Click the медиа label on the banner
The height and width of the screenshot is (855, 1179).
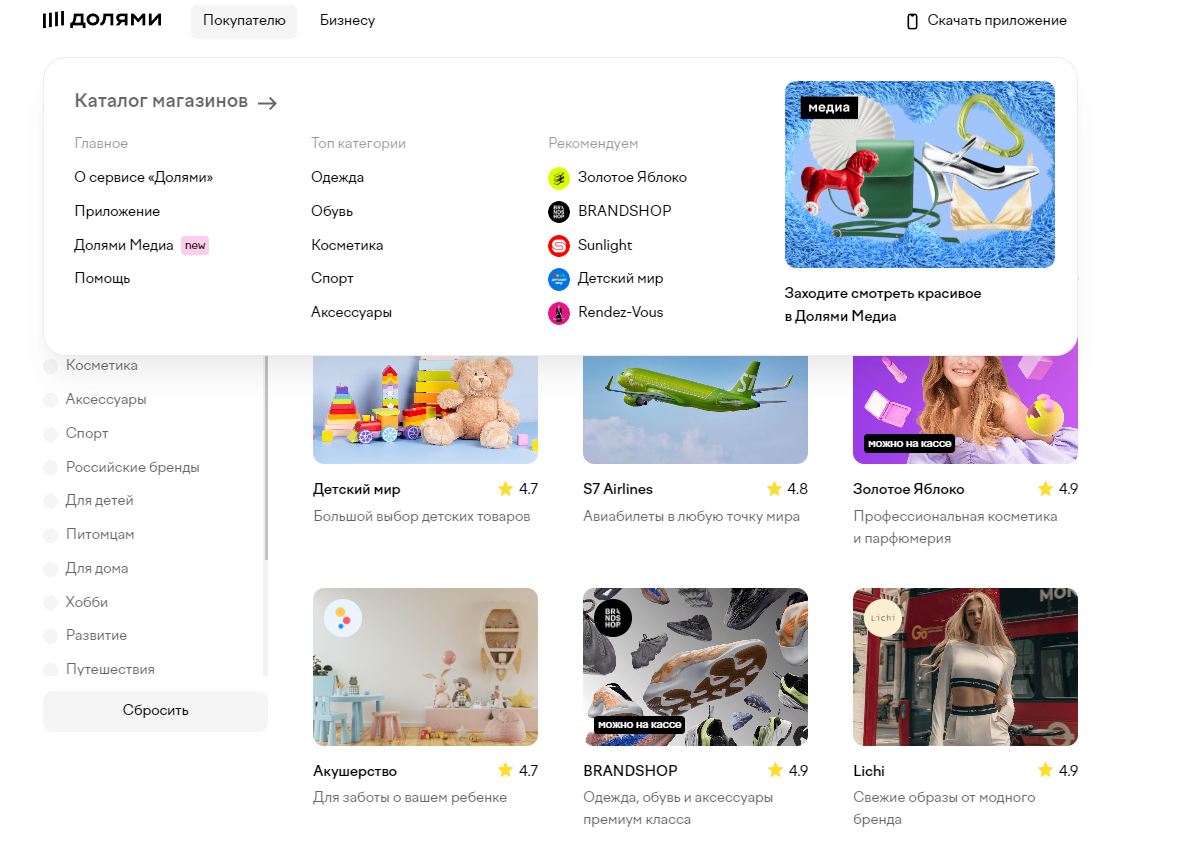[829, 108]
